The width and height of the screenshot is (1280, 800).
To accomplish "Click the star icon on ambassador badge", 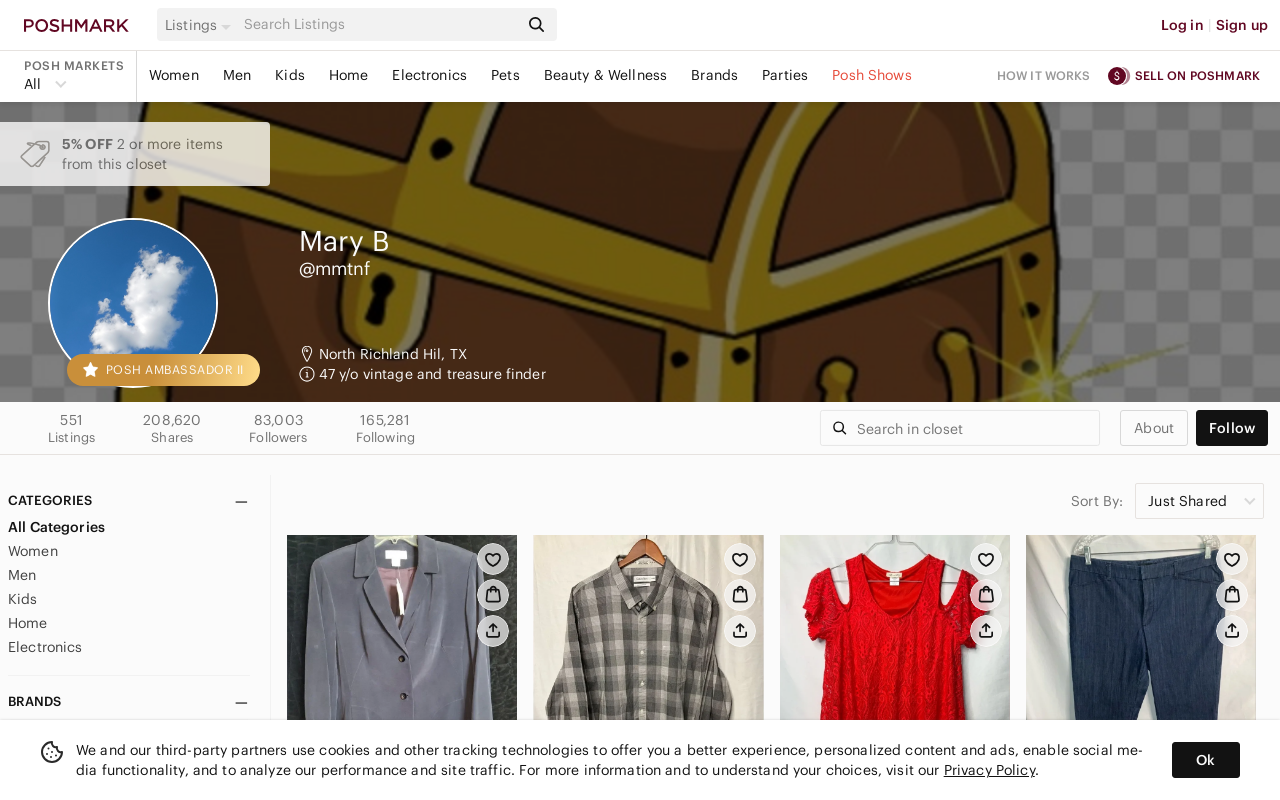I will click(x=90, y=370).
